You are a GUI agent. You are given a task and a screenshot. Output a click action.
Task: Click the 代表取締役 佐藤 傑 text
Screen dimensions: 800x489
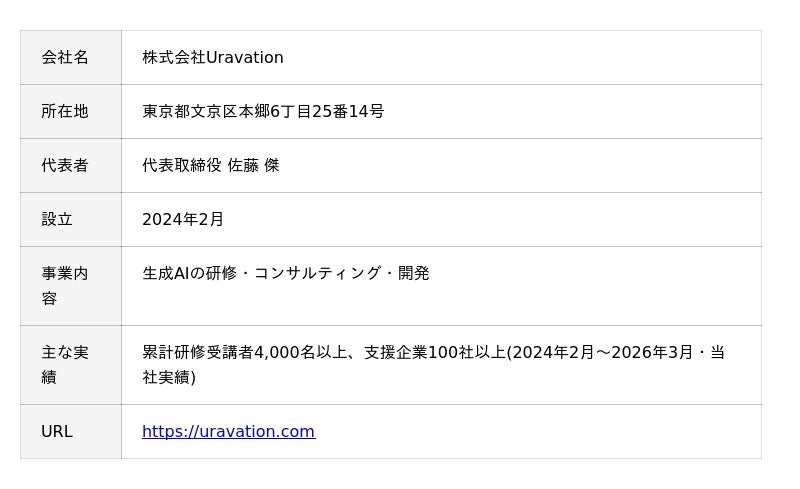[x=211, y=165]
